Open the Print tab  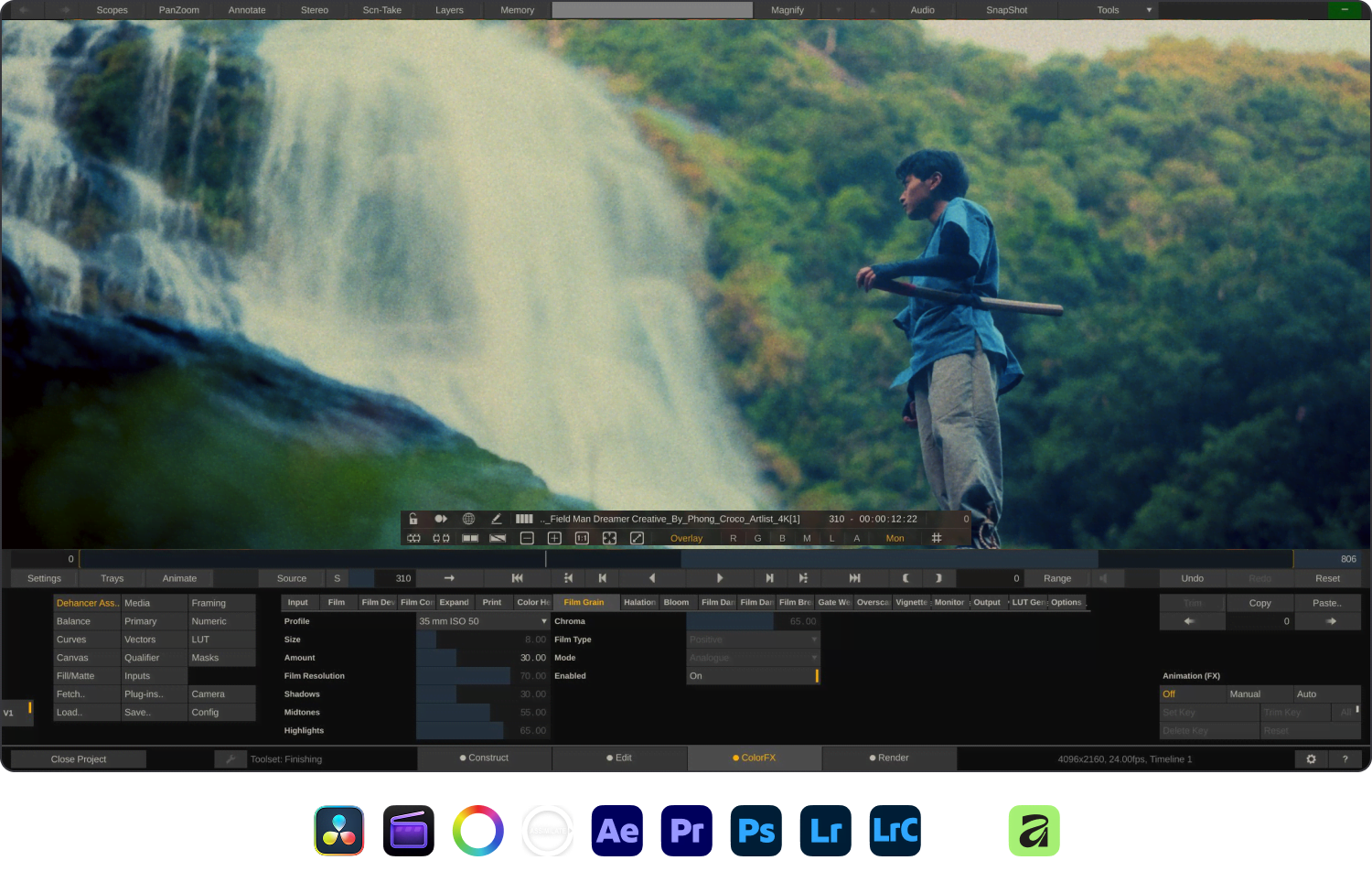492,602
